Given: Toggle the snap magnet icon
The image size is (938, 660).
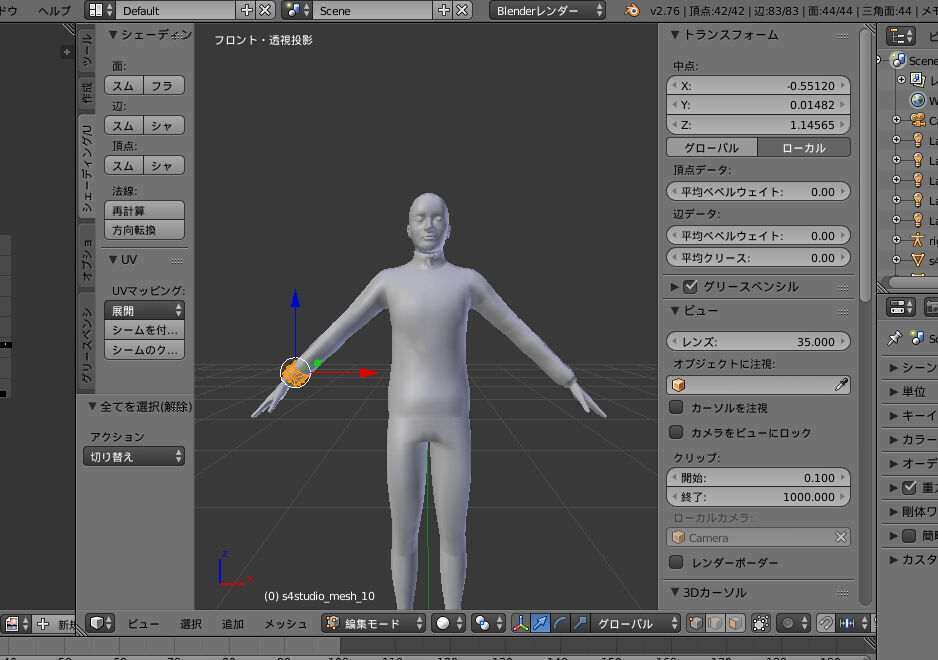Looking at the screenshot, I should click(x=826, y=623).
